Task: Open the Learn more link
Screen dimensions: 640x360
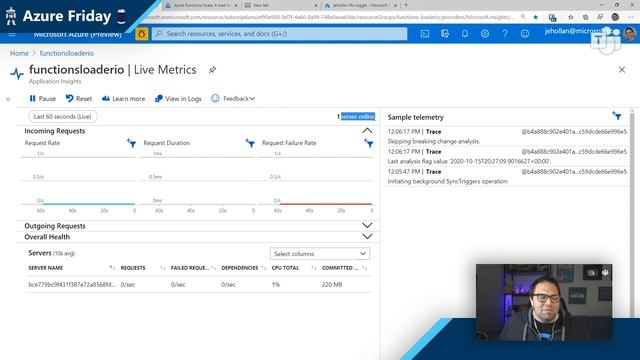Action: (x=123, y=98)
